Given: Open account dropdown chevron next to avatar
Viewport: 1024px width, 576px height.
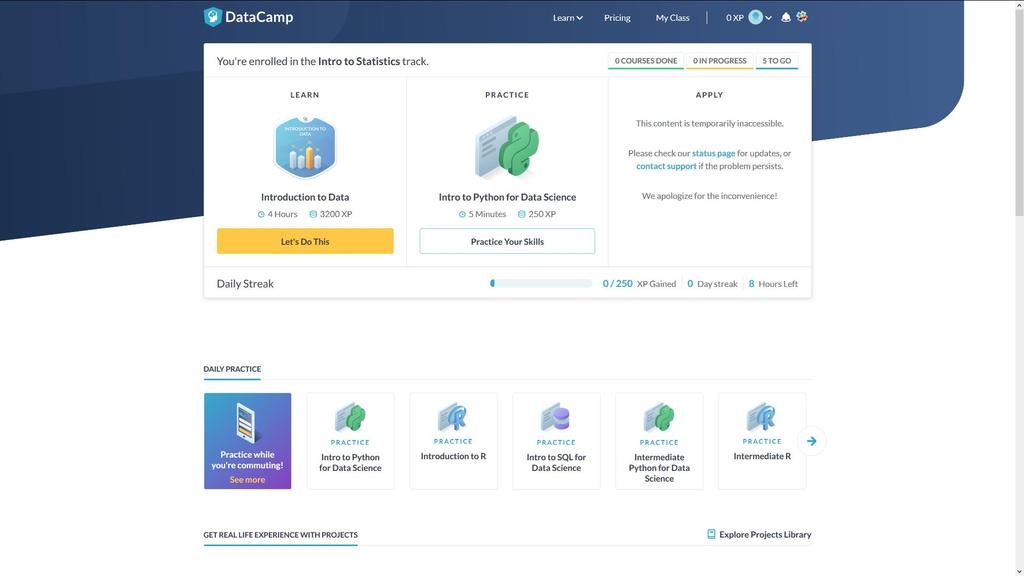Looking at the screenshot, I should click(769, 18).
